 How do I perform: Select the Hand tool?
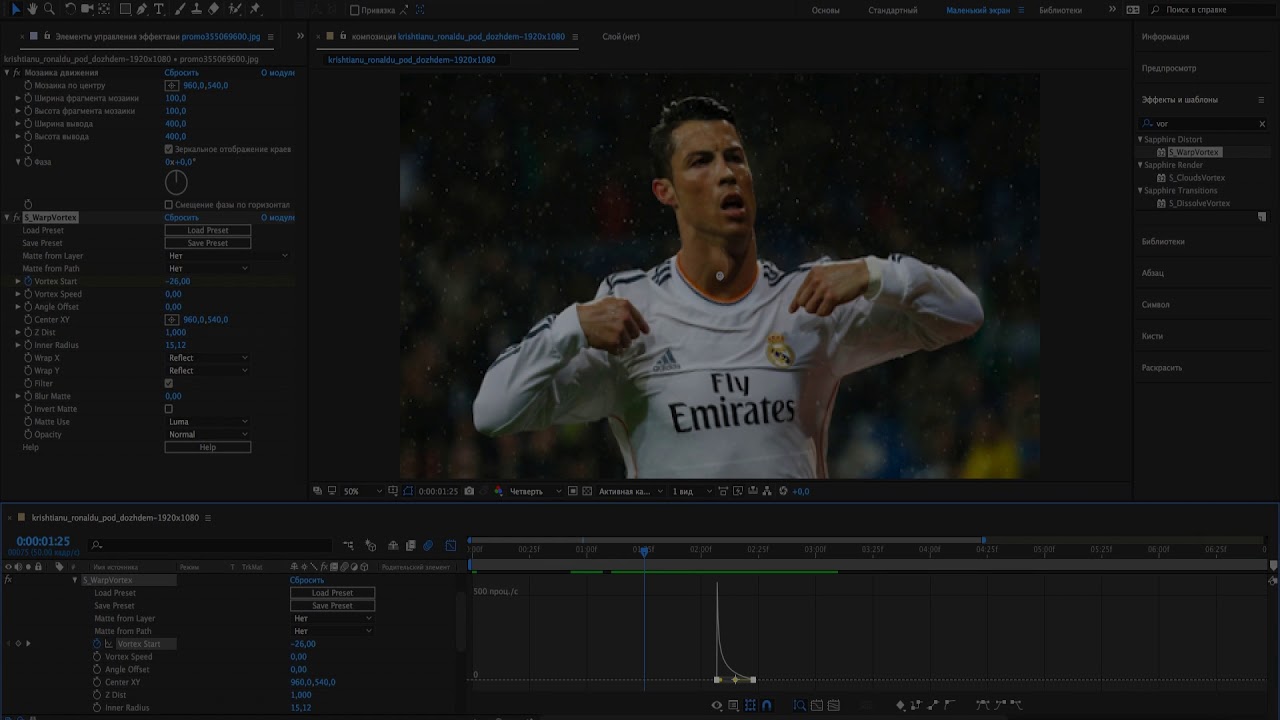point(32,9)
